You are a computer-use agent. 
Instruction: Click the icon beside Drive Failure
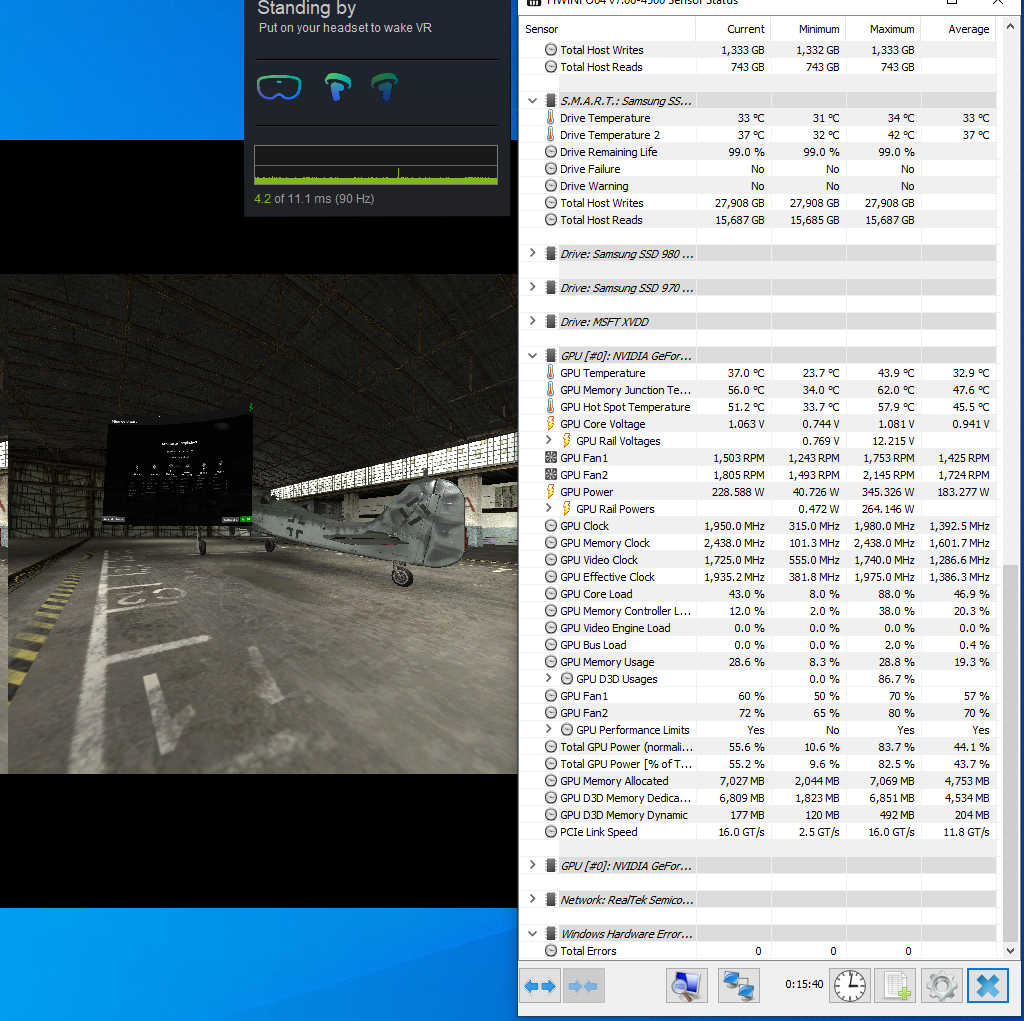tap(551, 169)
